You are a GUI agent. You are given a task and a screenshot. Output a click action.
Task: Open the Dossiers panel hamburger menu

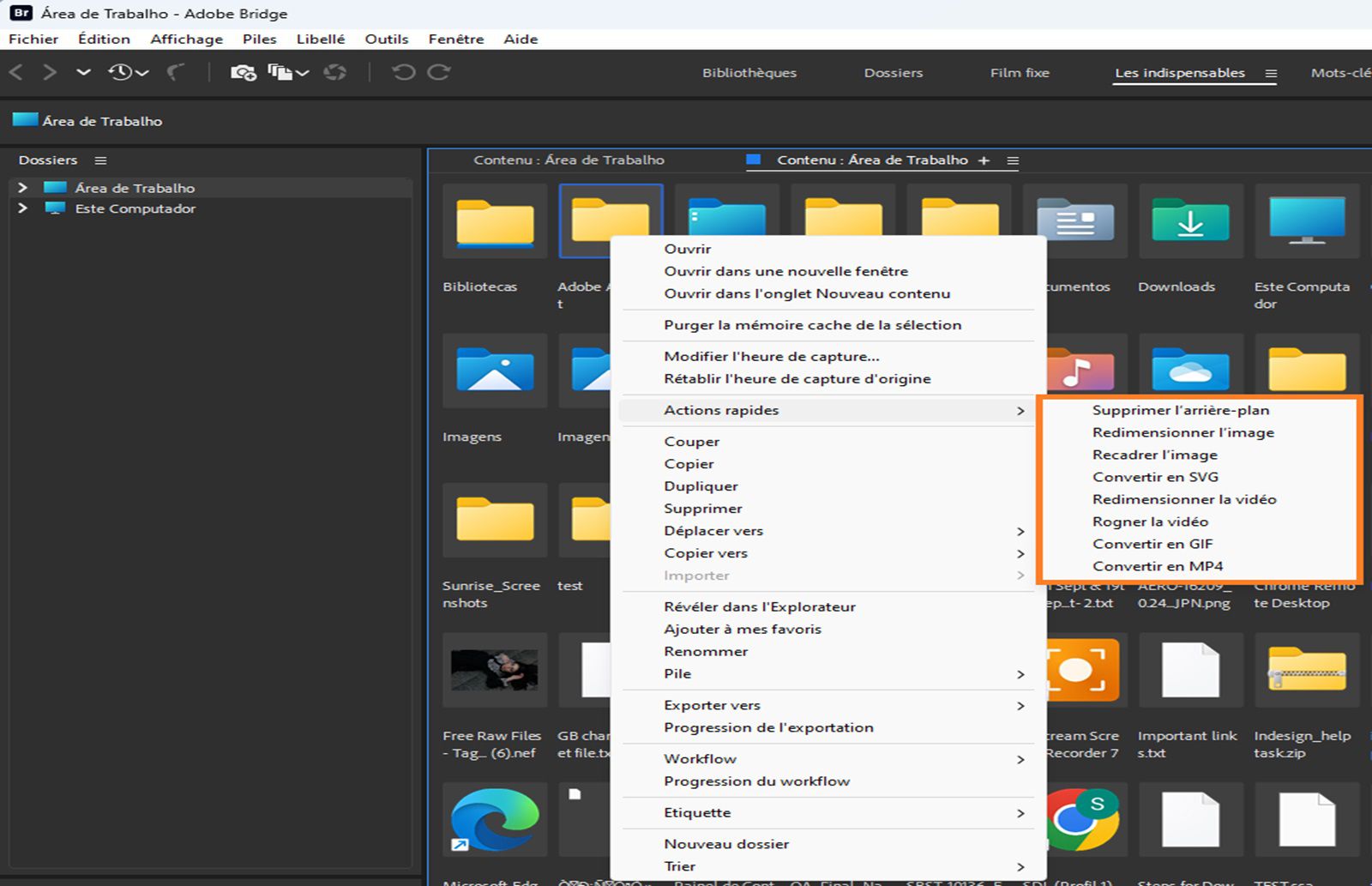click(100, 160)
